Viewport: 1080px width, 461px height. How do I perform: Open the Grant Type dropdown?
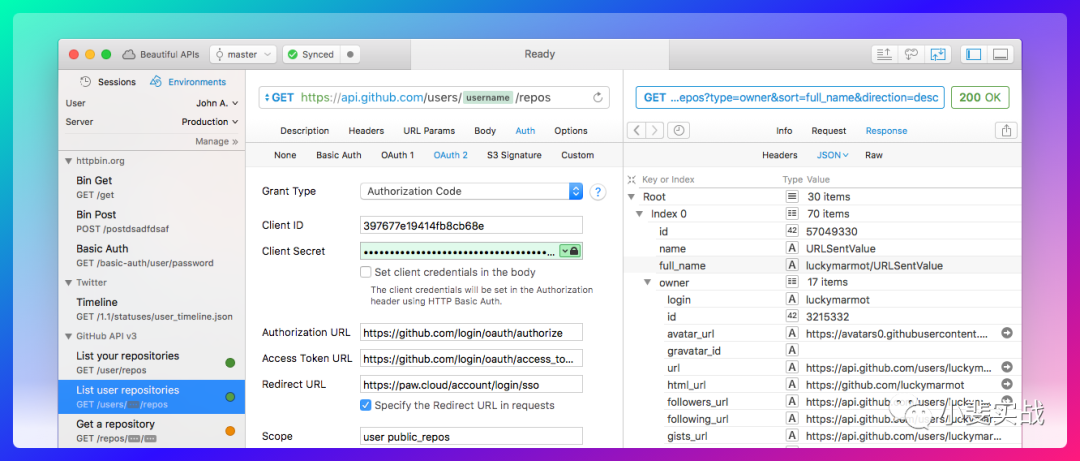(471, 192)
